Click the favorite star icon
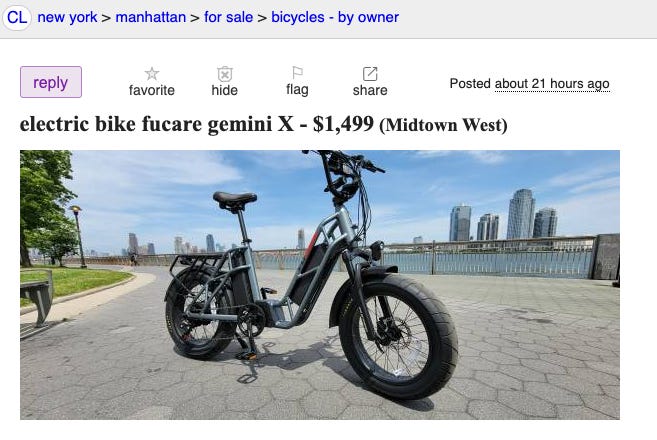This screenshot has width=657, height=440. pos(152,74)
